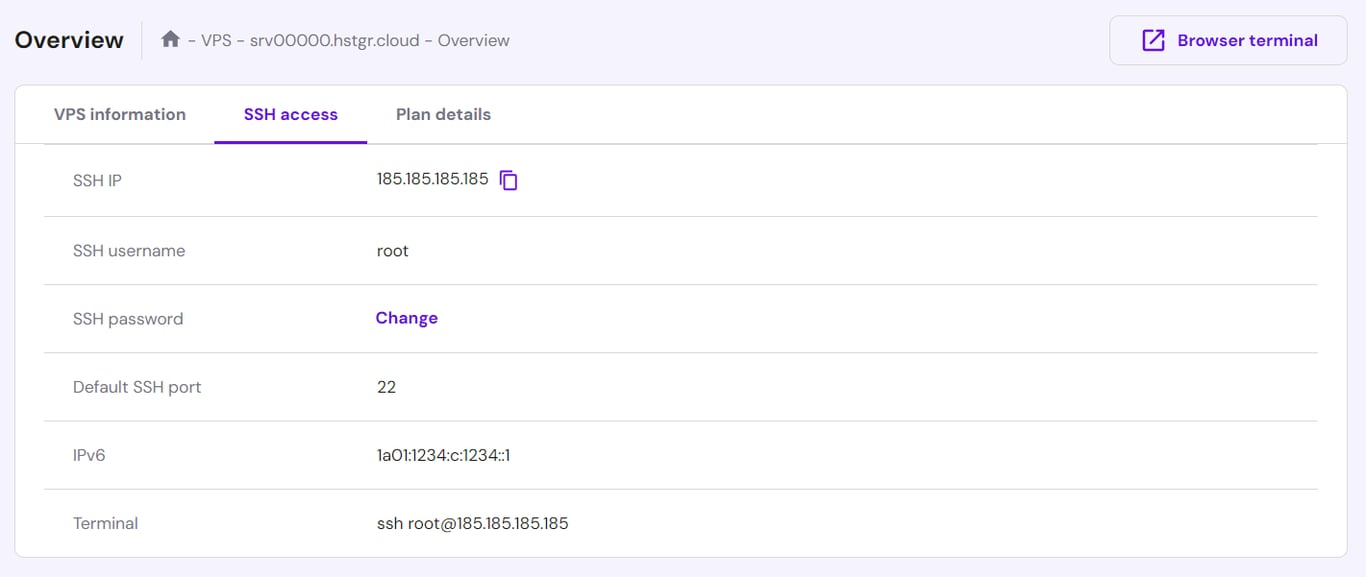This screenshot has width=1366, height=577.
Task: Click the root username value
Action: [392, 251]
